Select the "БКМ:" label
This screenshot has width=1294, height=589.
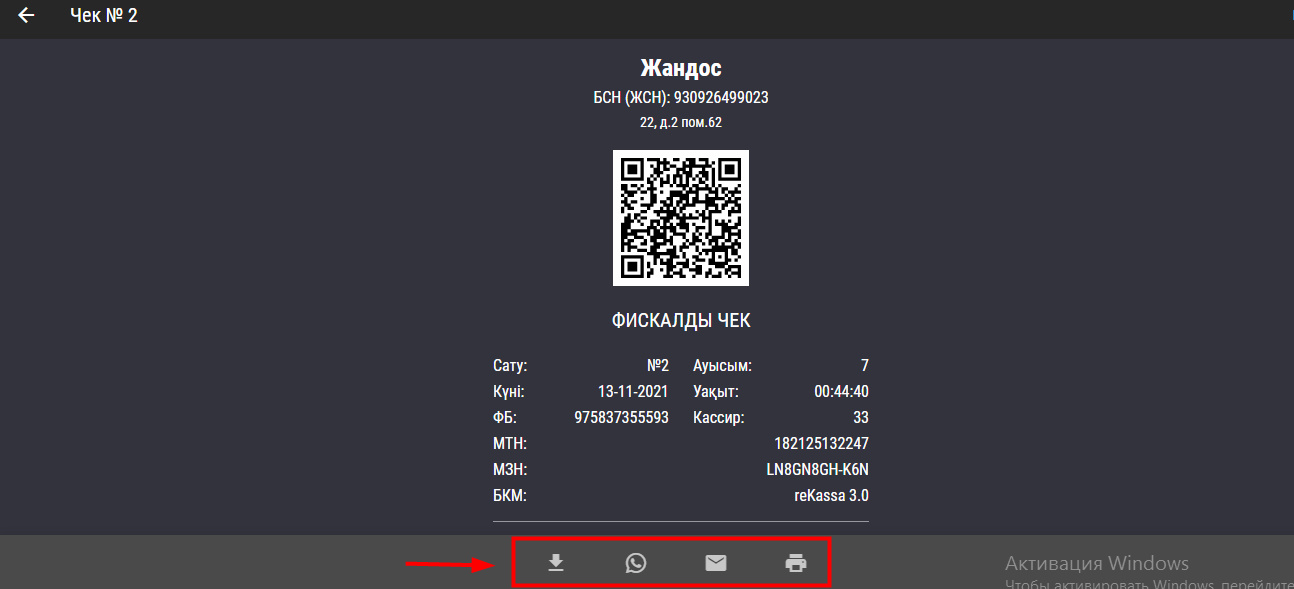[x=510, y=496]
